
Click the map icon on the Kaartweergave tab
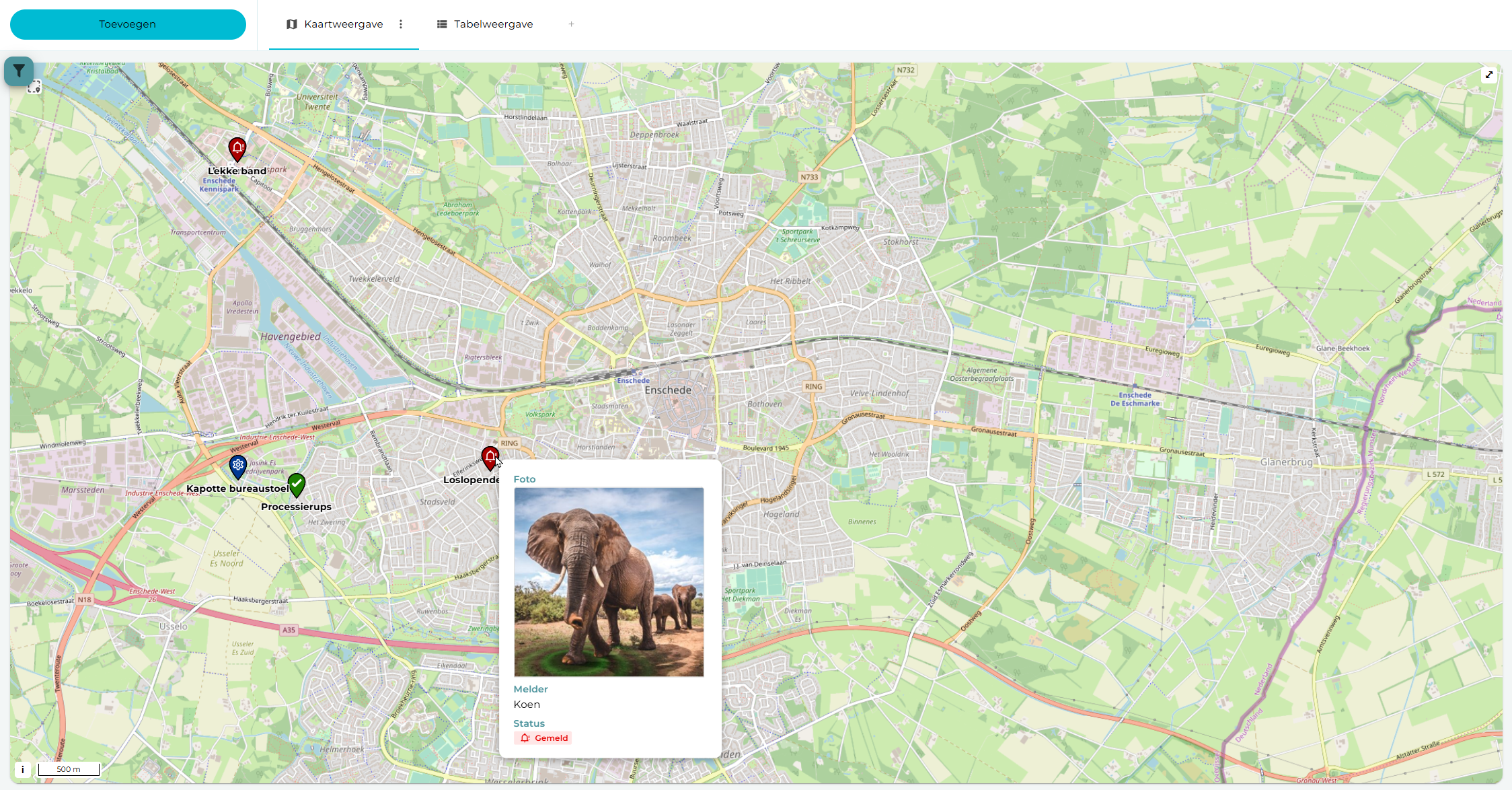tap(291, 24)
